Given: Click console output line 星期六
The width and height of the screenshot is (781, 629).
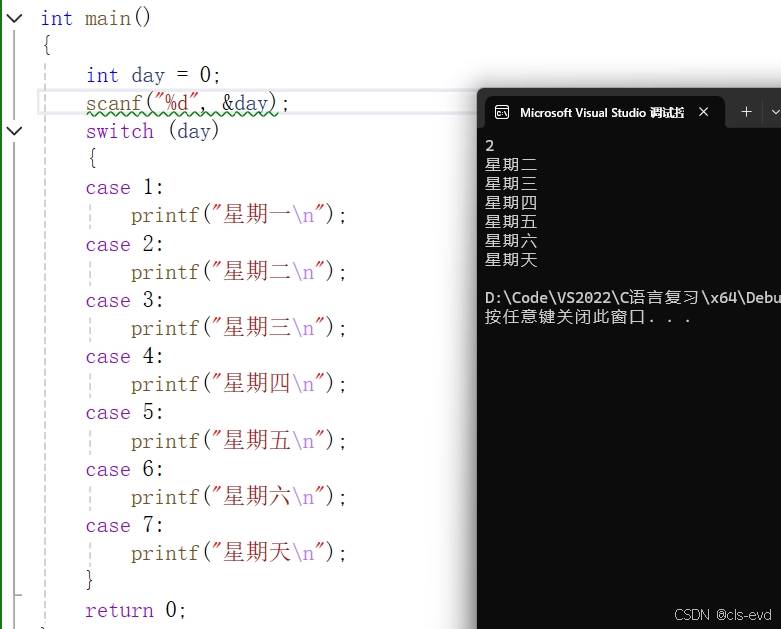Looking at the screenshot, I should (511, 241).
